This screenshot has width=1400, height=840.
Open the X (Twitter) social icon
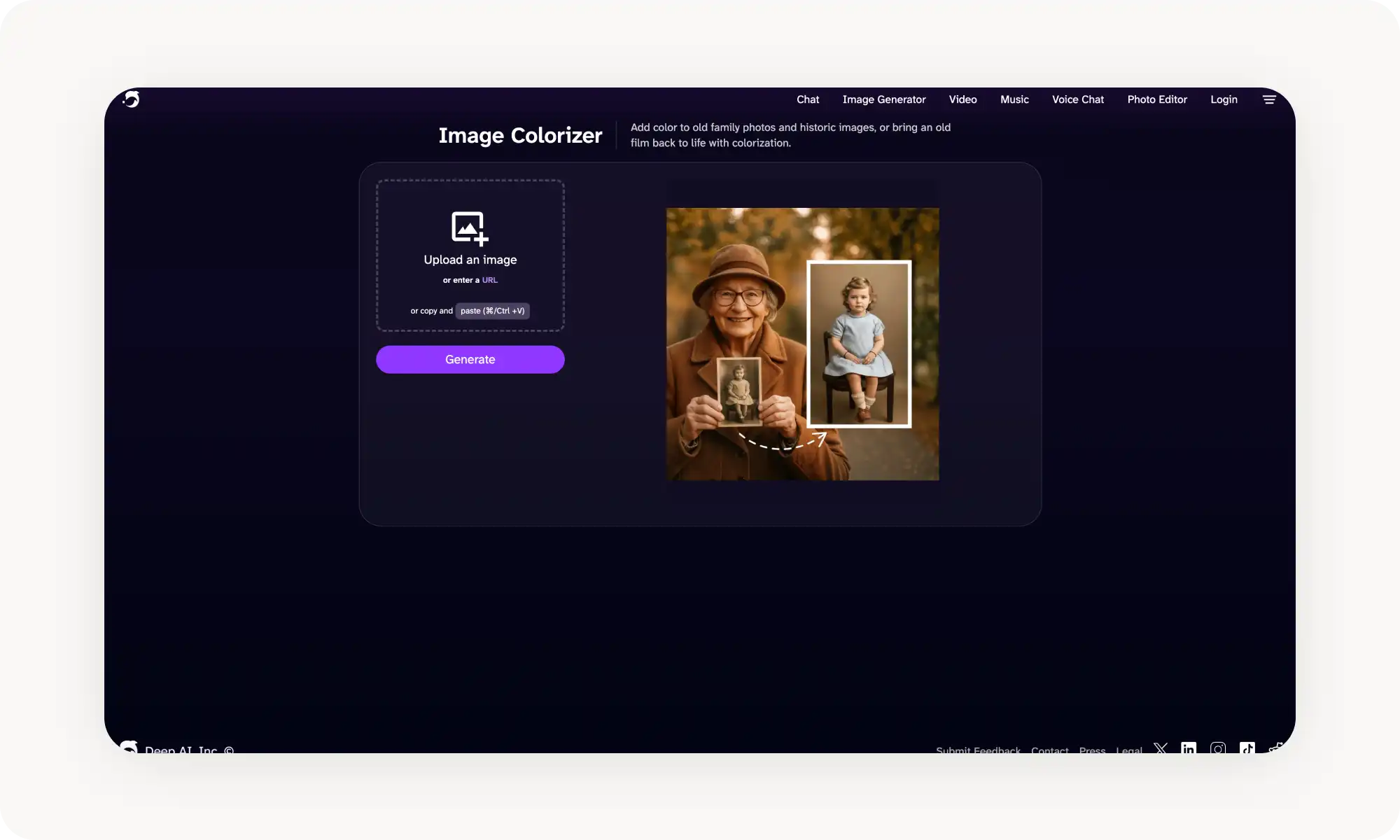[1161, 748]
